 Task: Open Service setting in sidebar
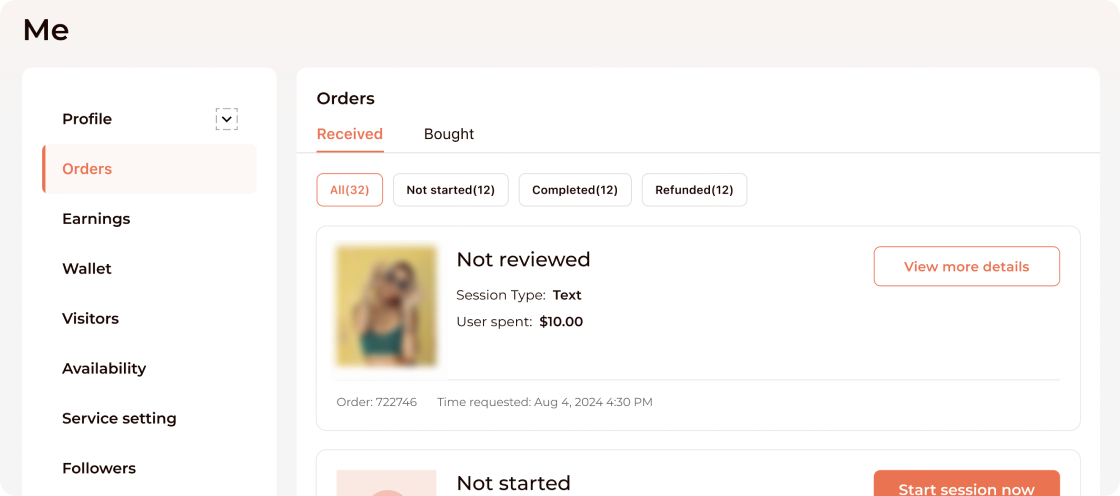point(119,419)
